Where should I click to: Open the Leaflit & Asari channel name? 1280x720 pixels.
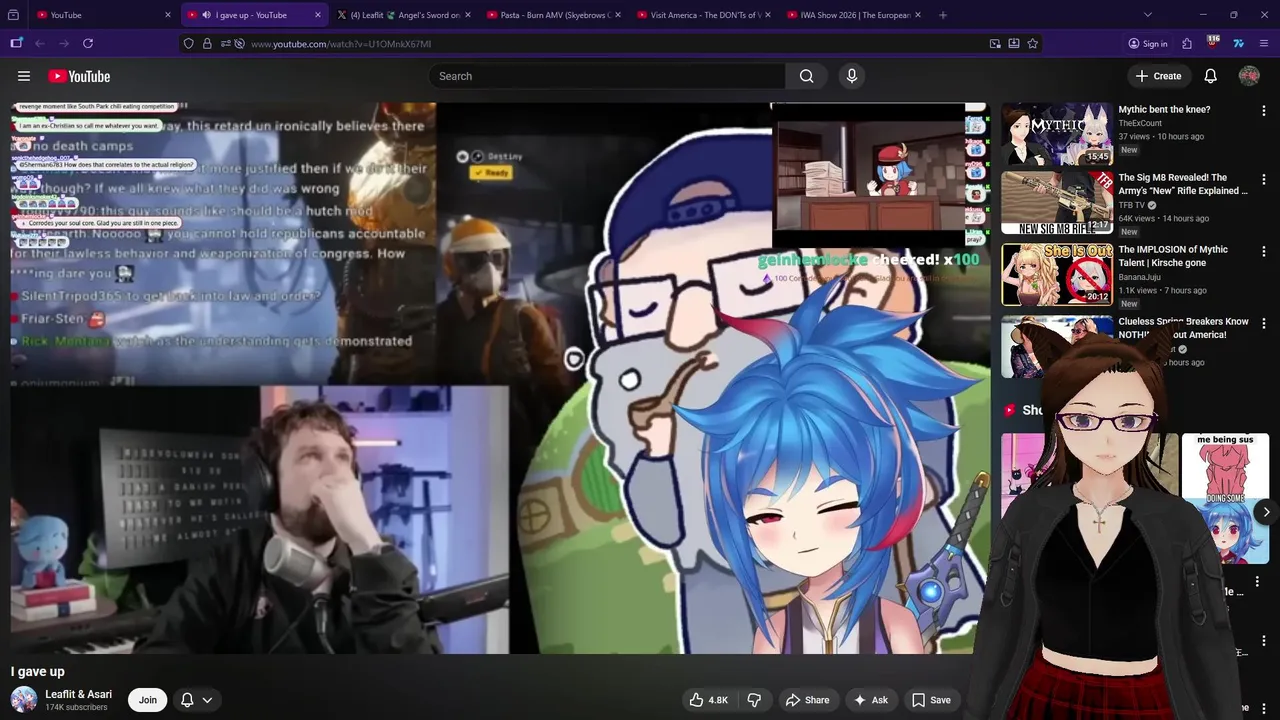coord(78,694)
